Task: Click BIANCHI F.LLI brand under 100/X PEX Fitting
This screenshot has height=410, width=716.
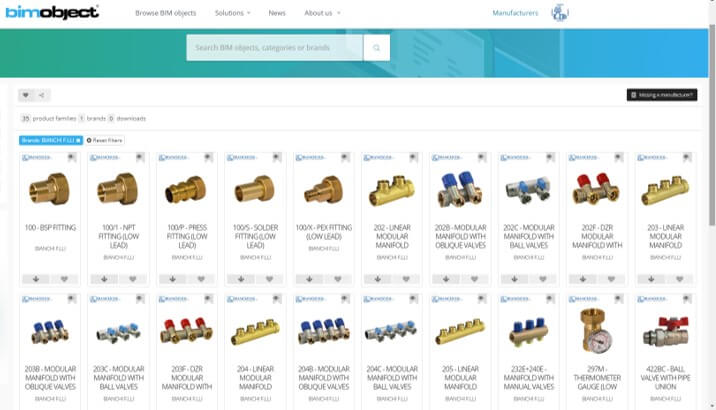Action: 323,248
